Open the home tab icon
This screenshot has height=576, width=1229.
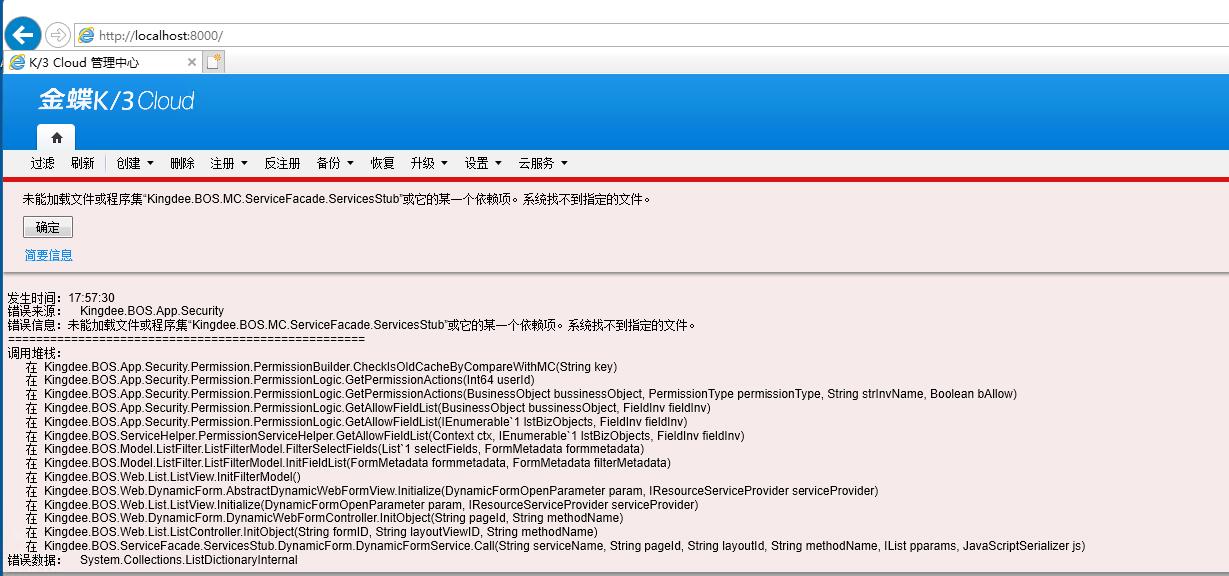pyautogui.click(x=57, y=138)
